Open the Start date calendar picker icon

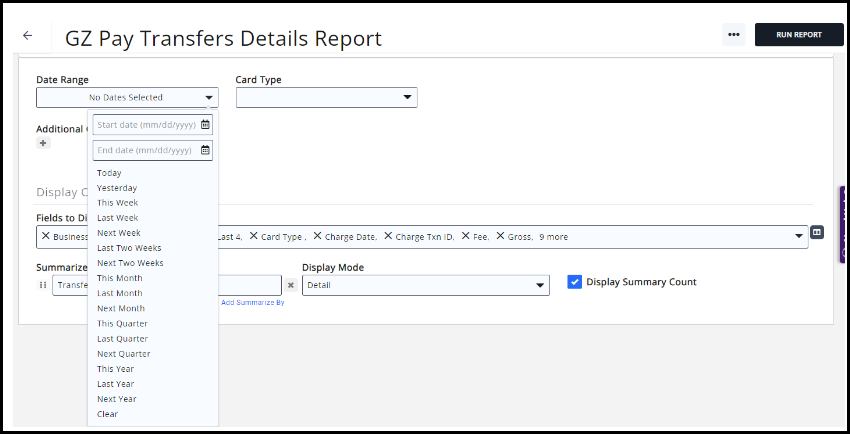click(x=205, y=125)
